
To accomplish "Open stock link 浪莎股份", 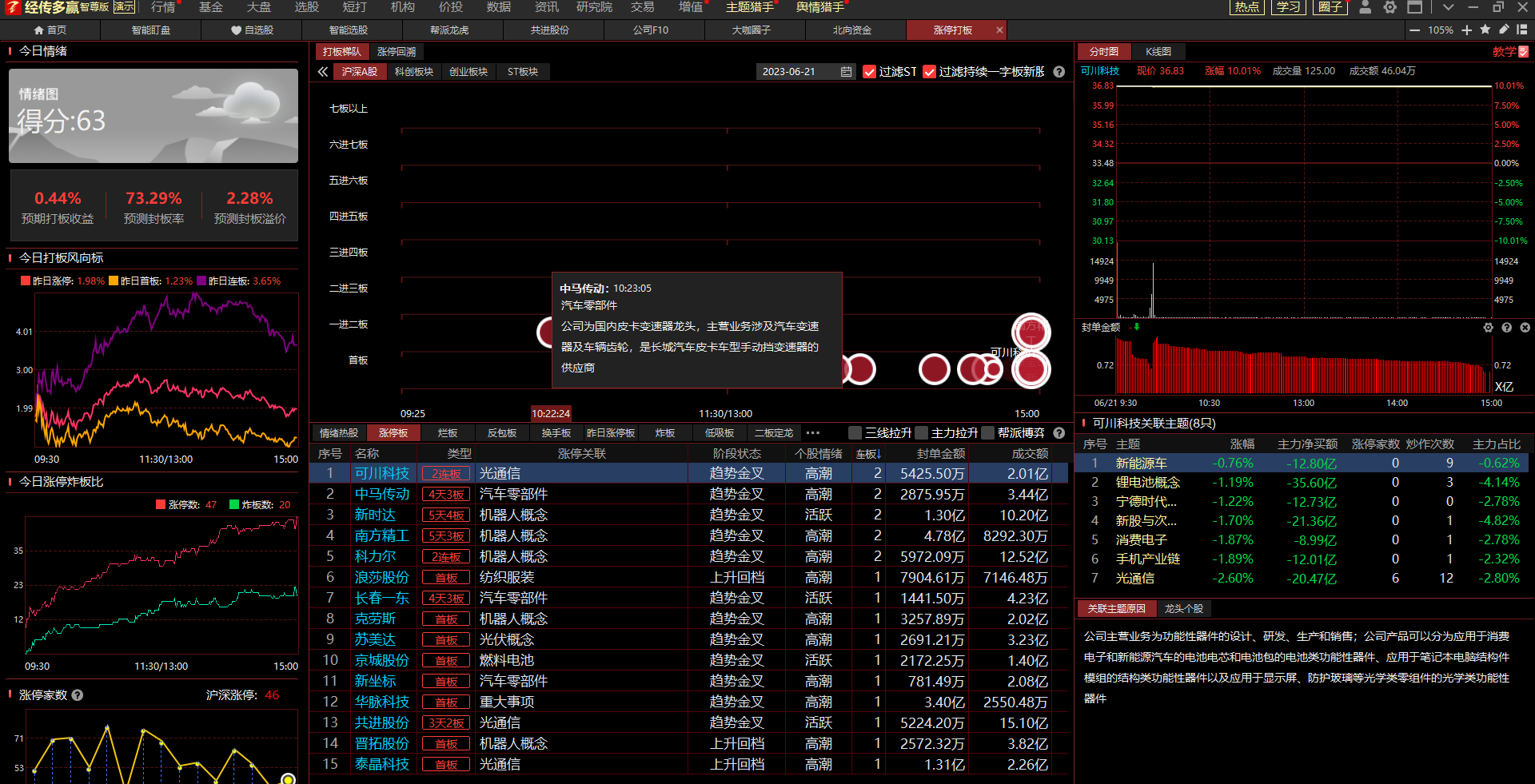I will (382, 577).
